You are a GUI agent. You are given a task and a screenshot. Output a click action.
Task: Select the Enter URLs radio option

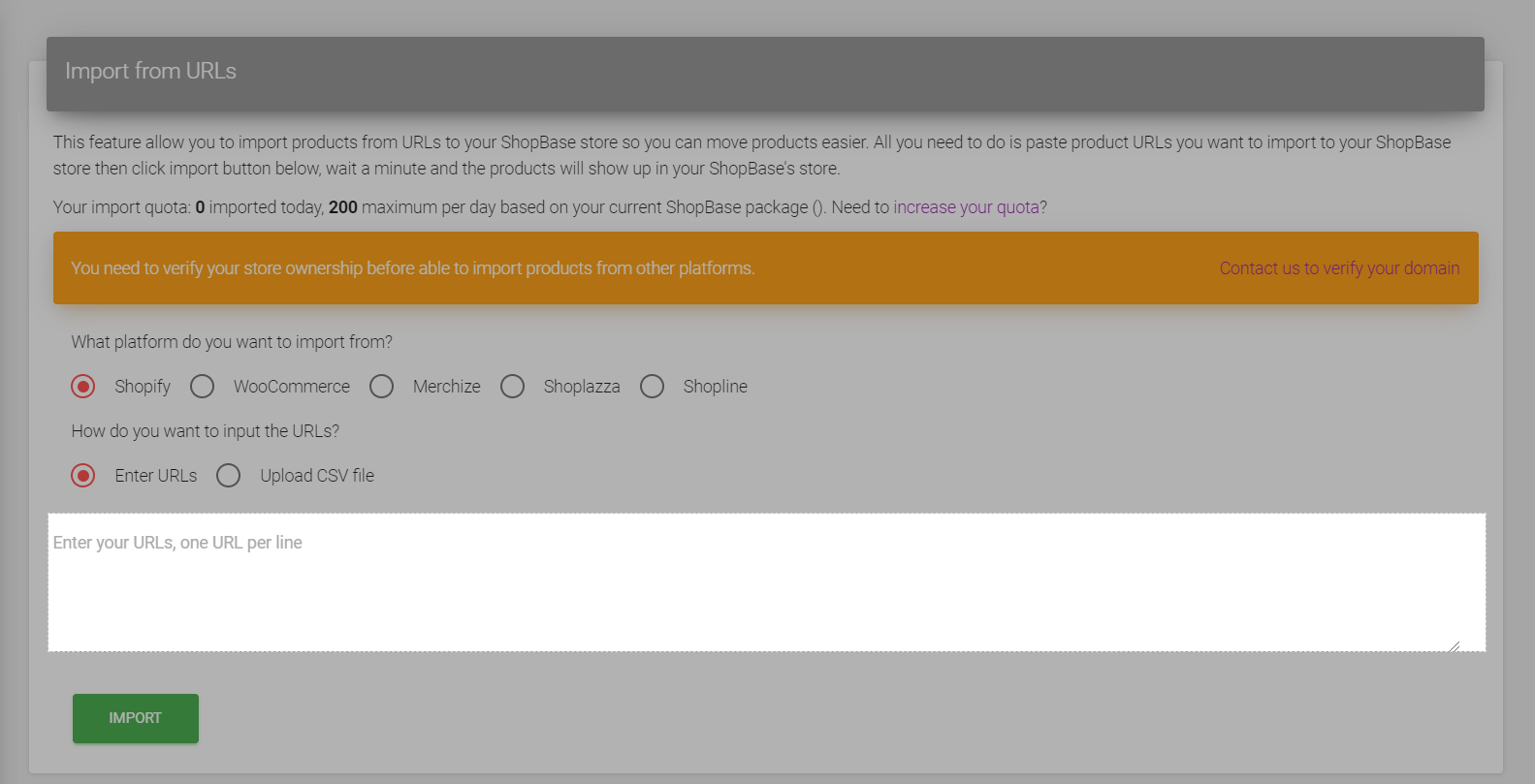[x=83, y=476]
